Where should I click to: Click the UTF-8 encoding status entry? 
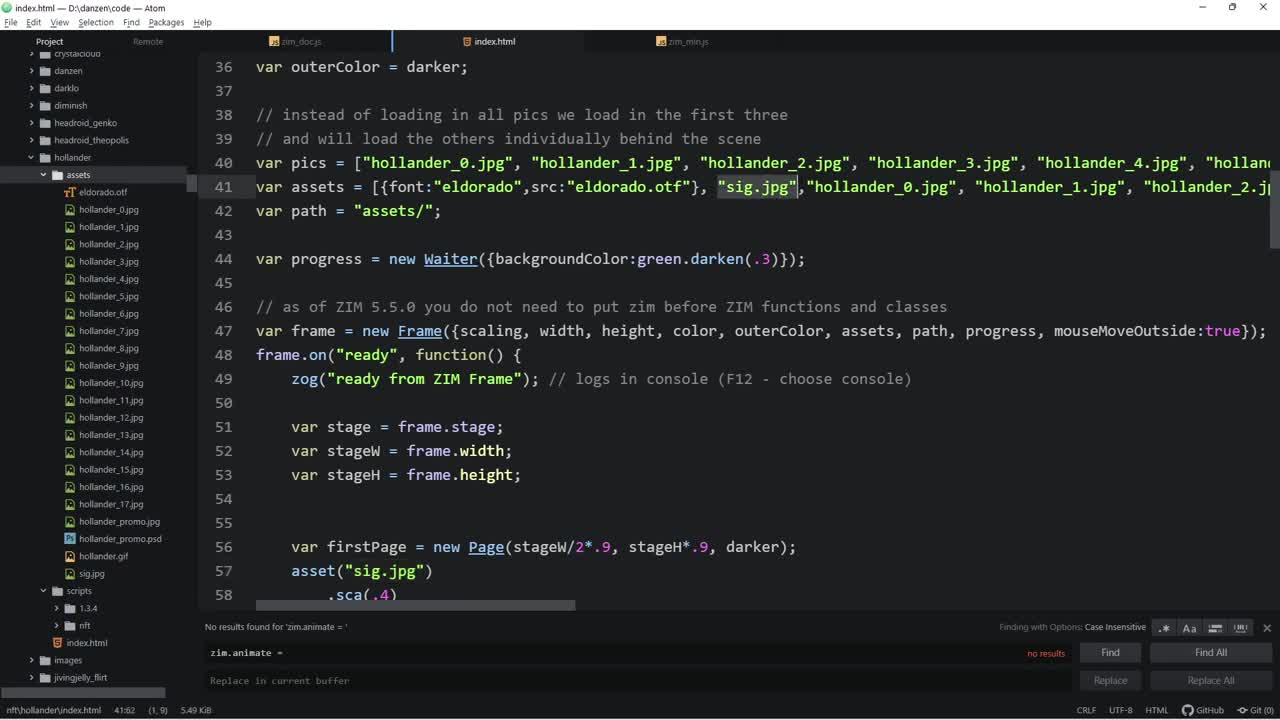click(1120, 710)
